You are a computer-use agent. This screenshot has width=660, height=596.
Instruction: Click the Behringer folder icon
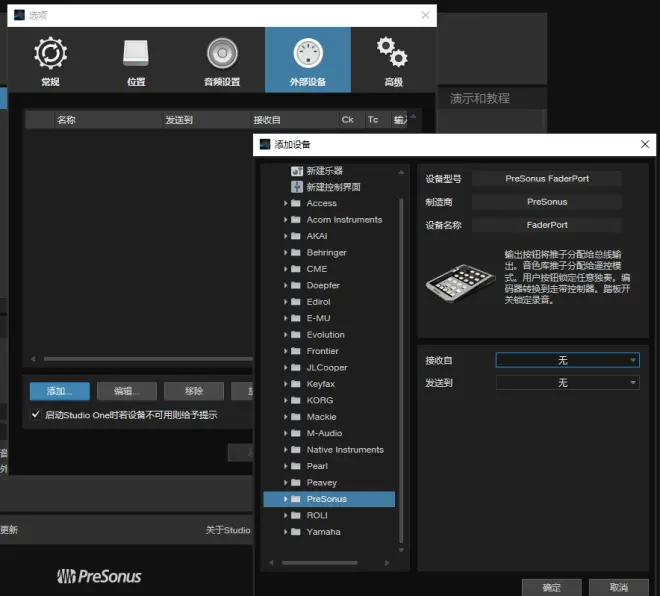click(x=296, y=253)
